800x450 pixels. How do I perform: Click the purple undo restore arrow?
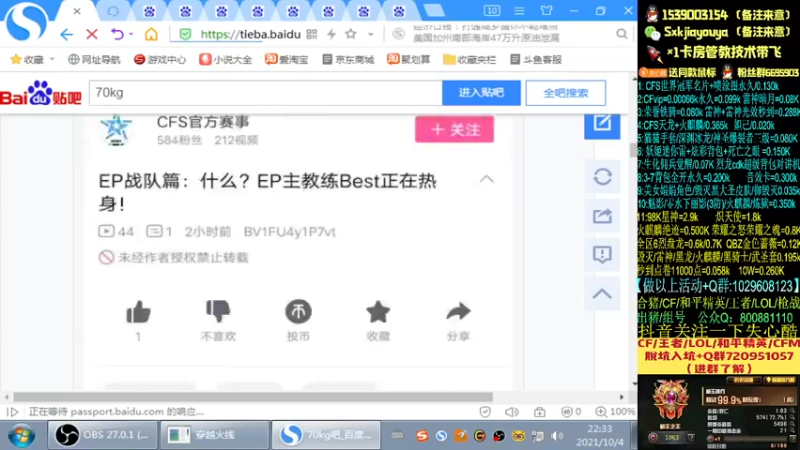pyautogui.click(x=117, y=34)
